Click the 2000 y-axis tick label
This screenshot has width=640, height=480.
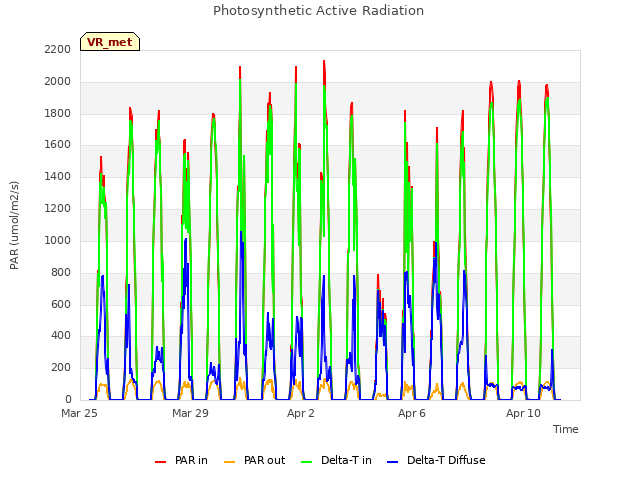click(58, 82)
